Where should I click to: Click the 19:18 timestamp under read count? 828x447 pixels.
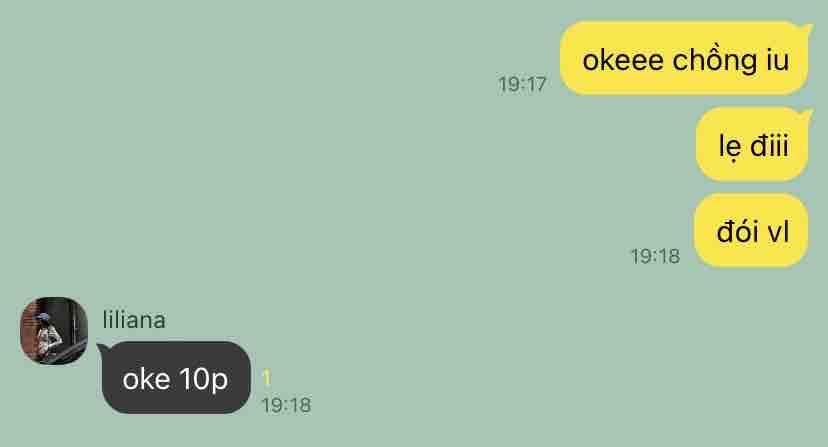pyautogui.click(x=286, y=405)
